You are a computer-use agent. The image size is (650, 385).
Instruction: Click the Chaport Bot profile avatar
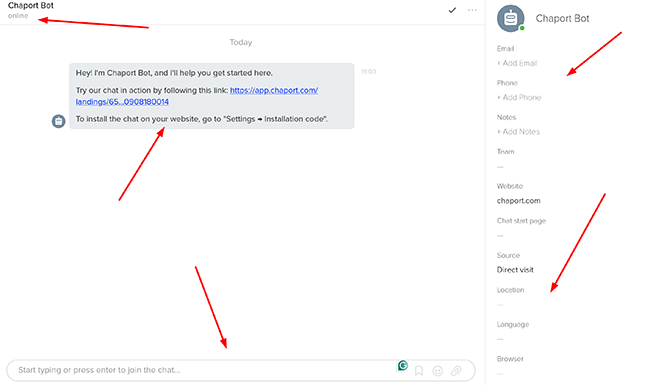tap(511, 19)
